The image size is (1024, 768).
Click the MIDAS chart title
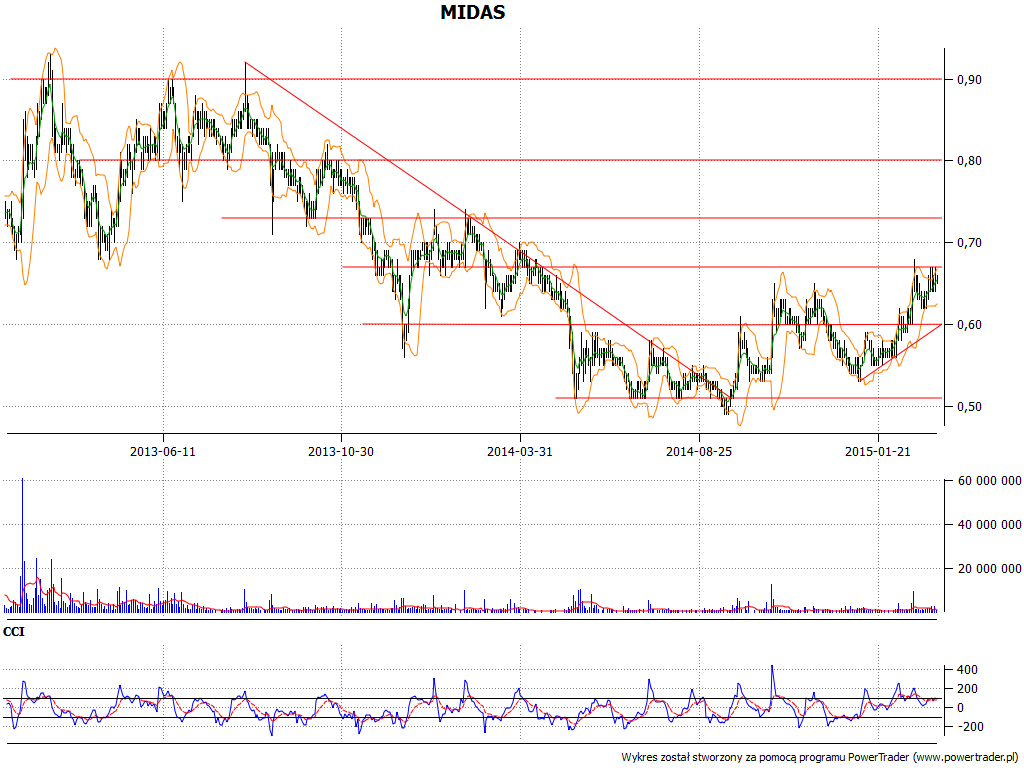click(x=473, y=12)
